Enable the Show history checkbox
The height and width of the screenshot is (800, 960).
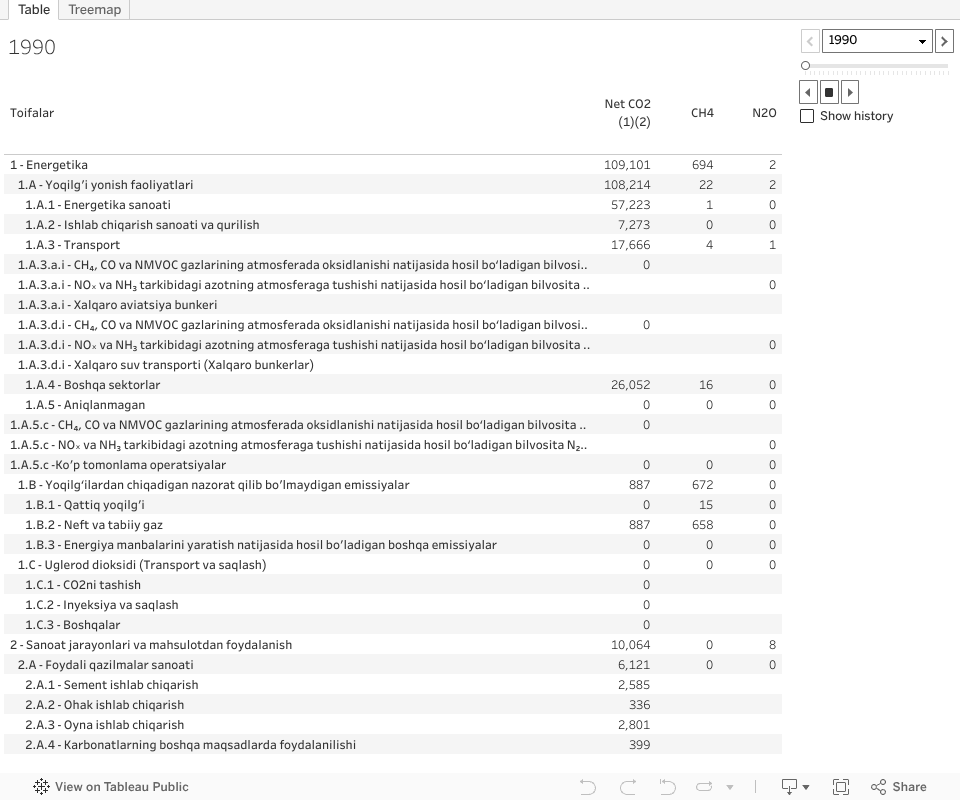coord(807,116)
